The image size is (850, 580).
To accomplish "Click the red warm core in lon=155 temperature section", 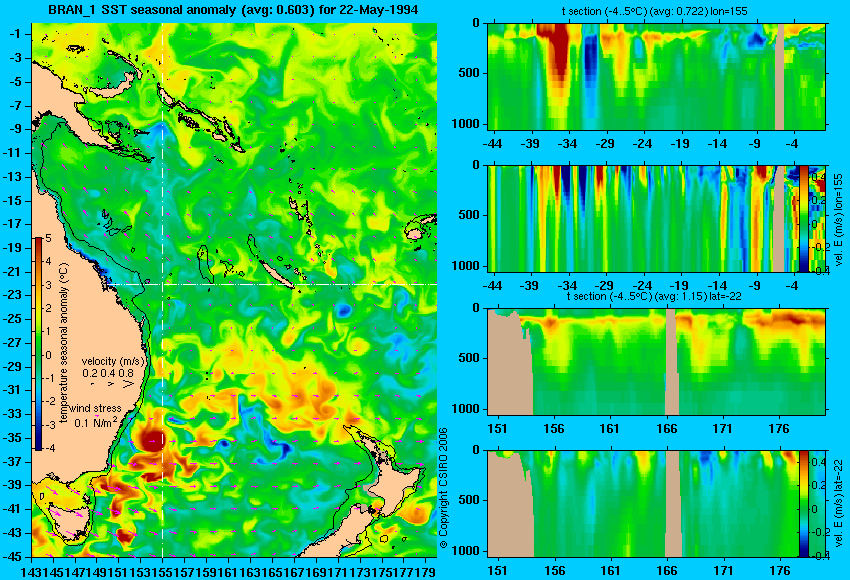I will pyautogui.click(x=559, y=54).
